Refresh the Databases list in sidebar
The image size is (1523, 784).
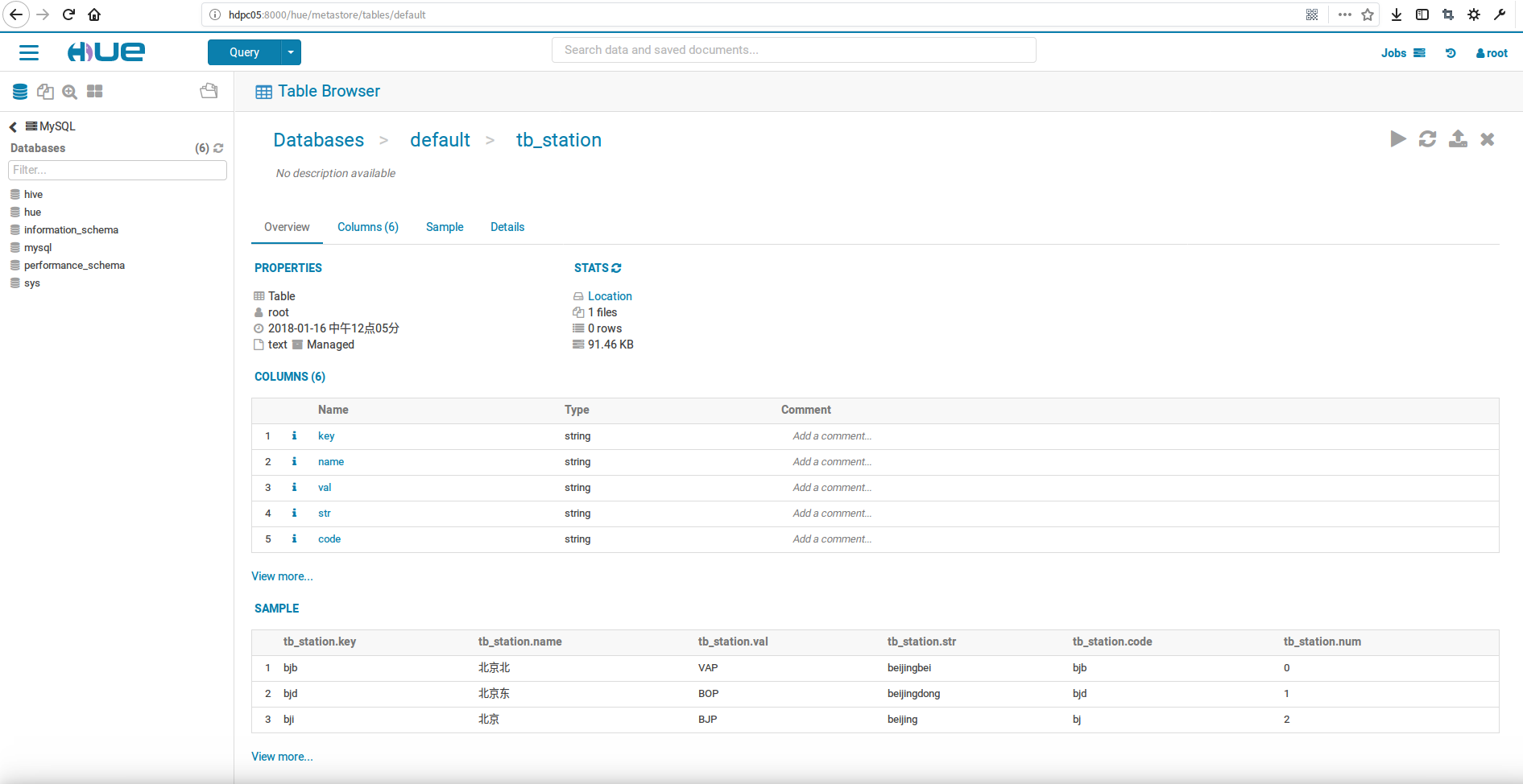(218, 148)
